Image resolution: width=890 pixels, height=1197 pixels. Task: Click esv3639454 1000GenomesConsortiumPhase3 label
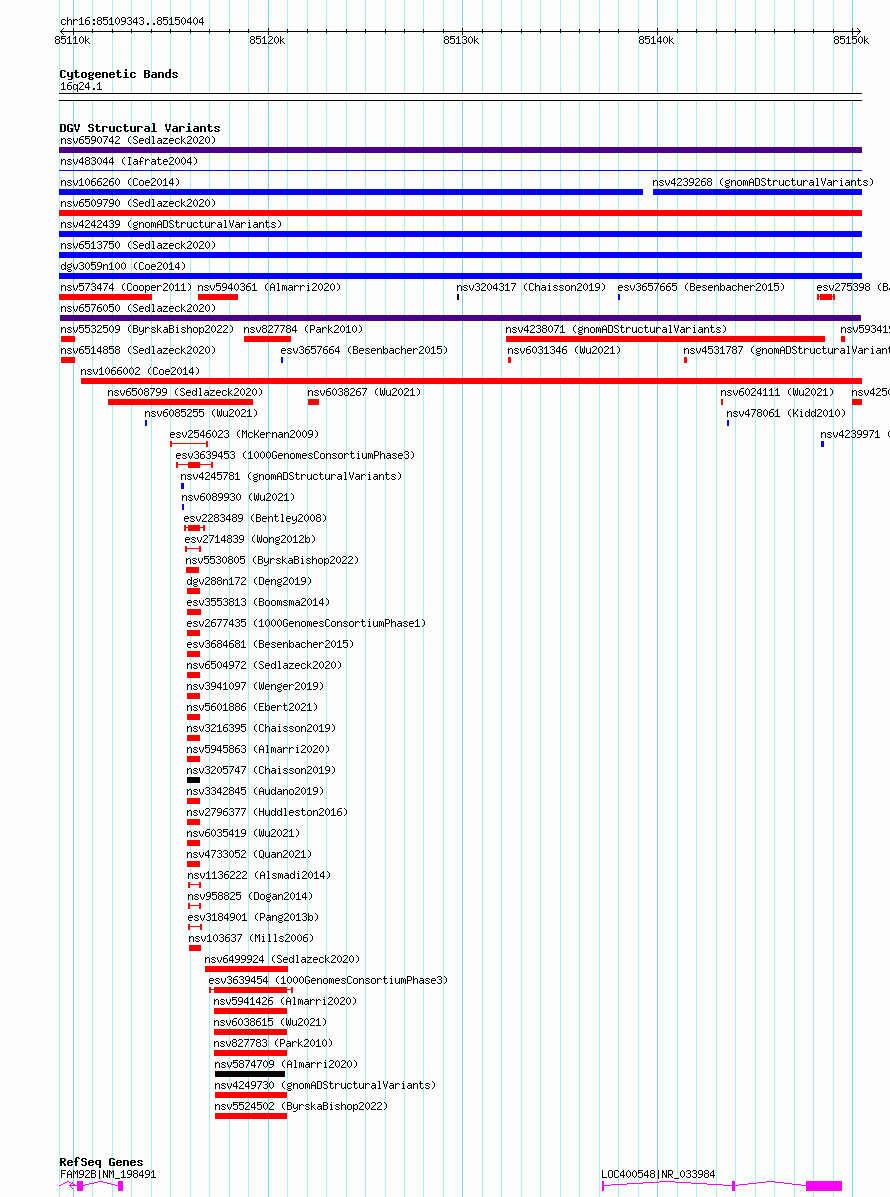(x=328, y=980)
